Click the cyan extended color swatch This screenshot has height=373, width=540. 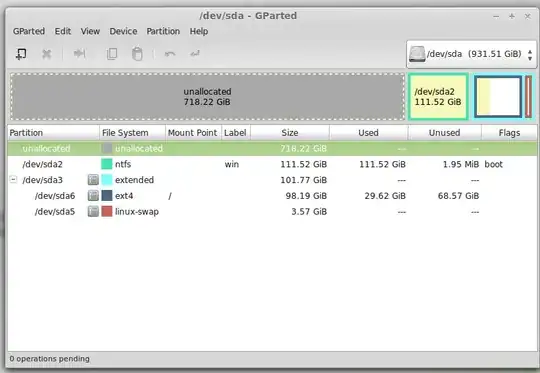pyautogui.click(x=107, y=180)
